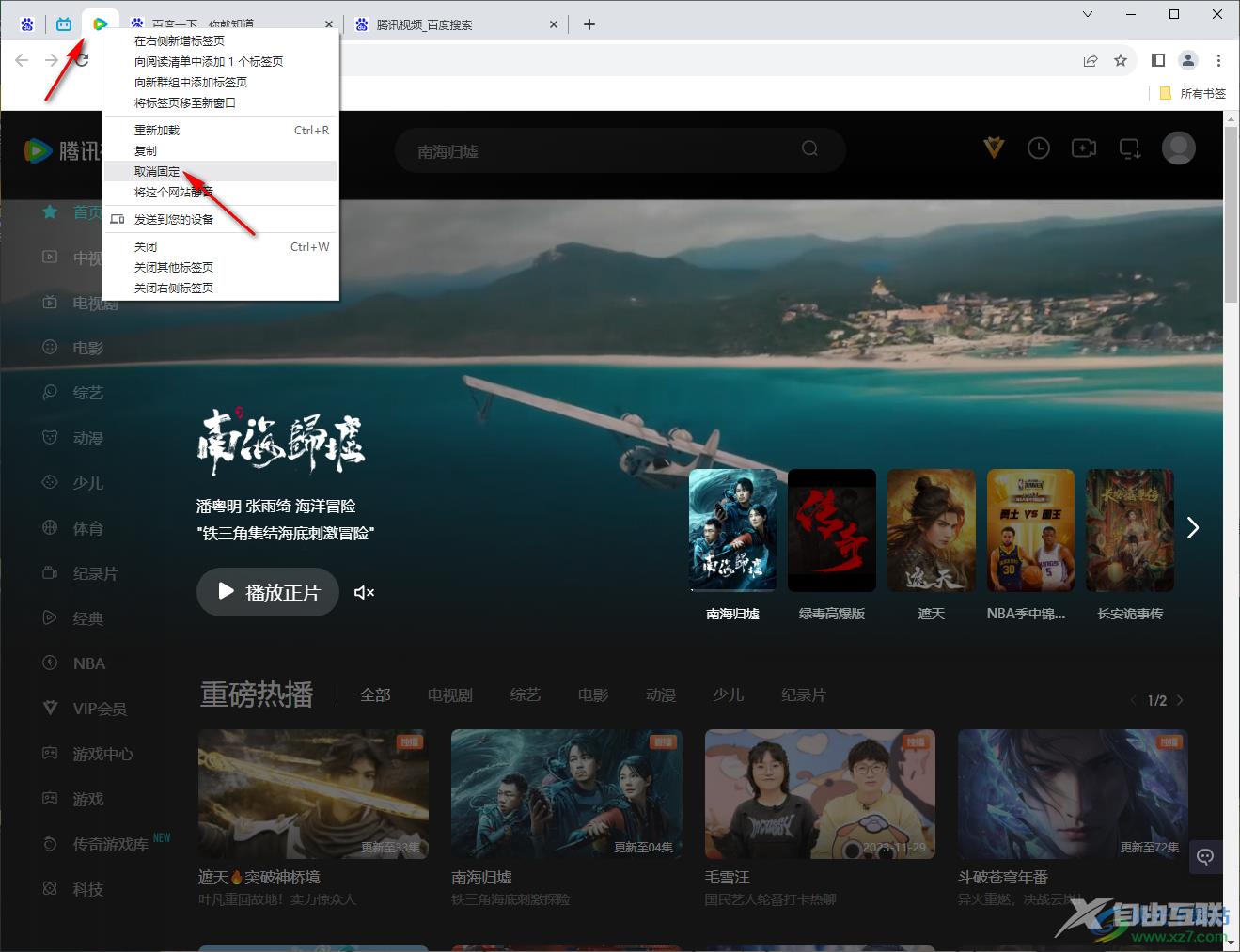Show next banner items with right chevron
1240x952 pixels.
(x=1193, y=527)
